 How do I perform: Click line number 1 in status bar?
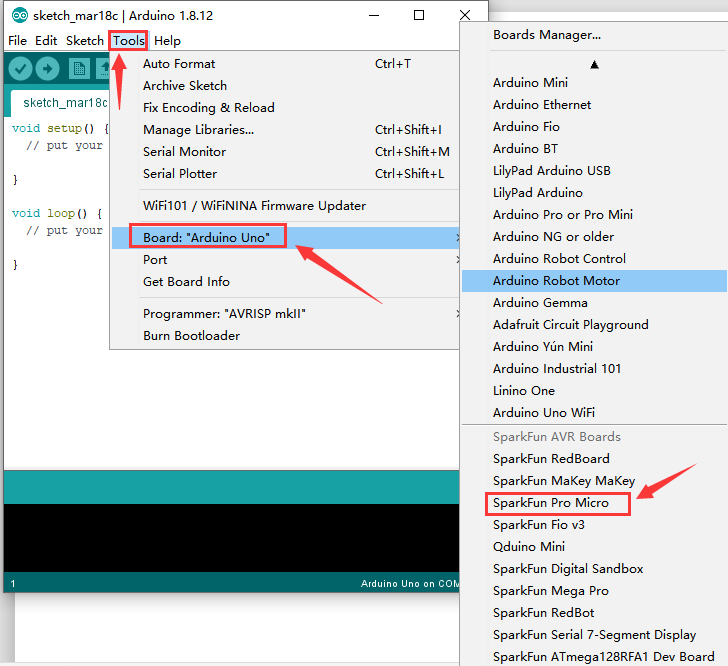click(x=13, y=583)
